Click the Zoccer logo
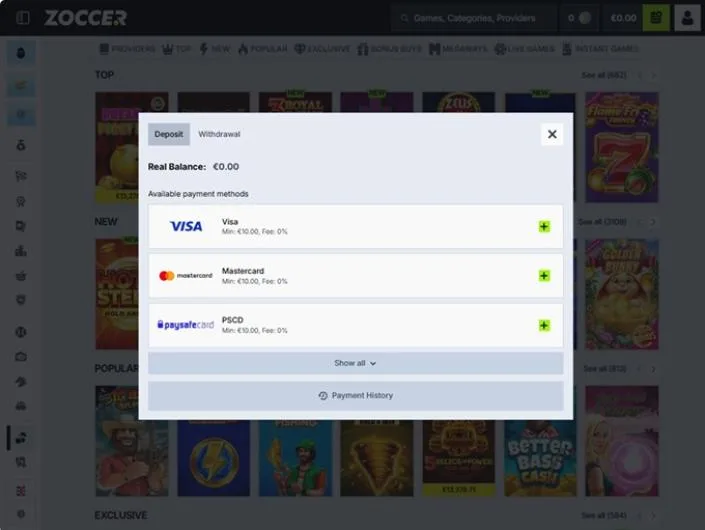 [x=85, y=18]
